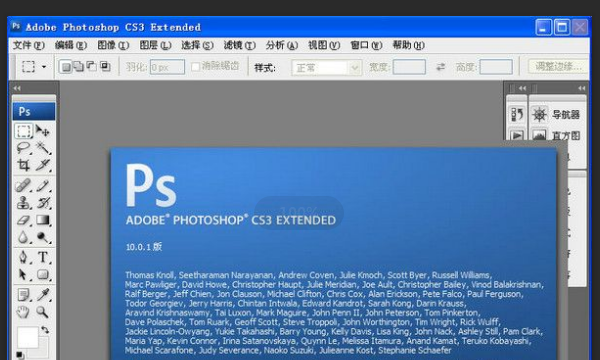This screenshot has width=600, height=360.
Task: Select the Hand tool
Action: (x=23, y=312)
